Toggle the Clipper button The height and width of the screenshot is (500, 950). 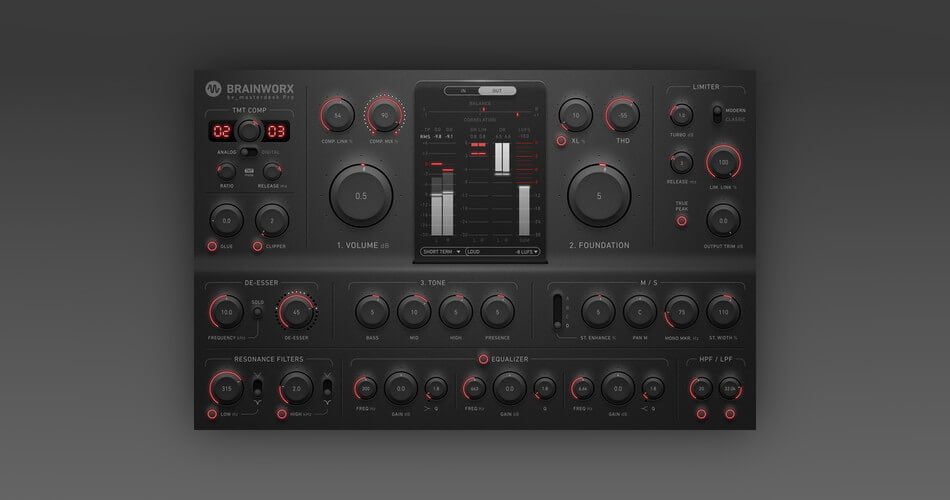(x=257, y=246)
